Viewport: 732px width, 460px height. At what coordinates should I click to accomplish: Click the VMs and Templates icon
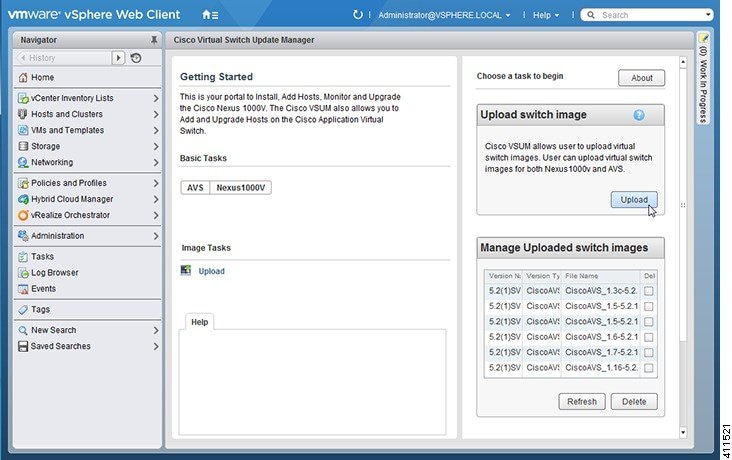[23, 130]
